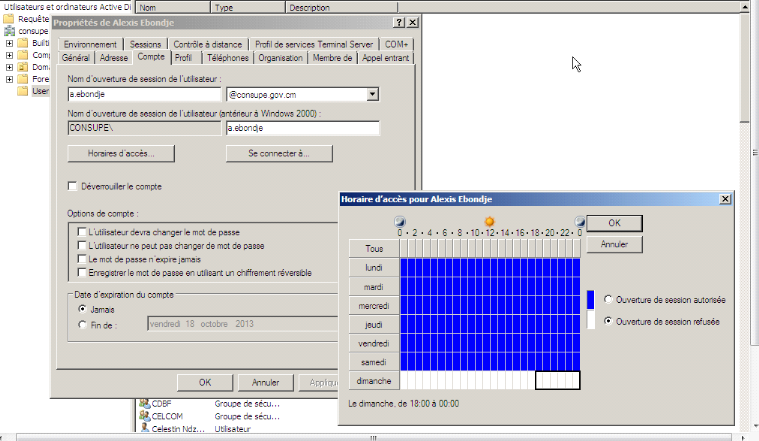
Task: Choose 'Fin de' expiration radio button
Action: [x=82, y=324]
